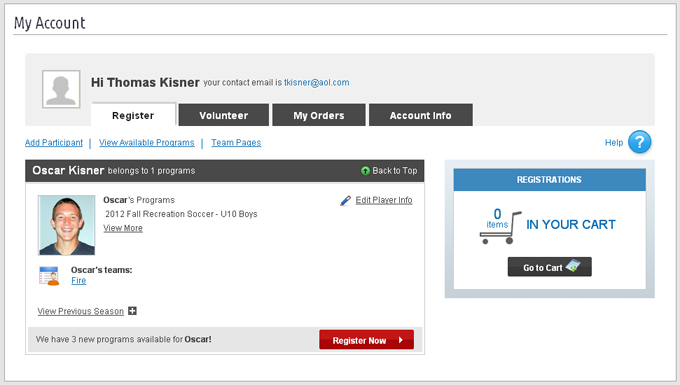Click the 0 items count in the cart
This screenshot has height=385, width=680.
tap(497, 218)
